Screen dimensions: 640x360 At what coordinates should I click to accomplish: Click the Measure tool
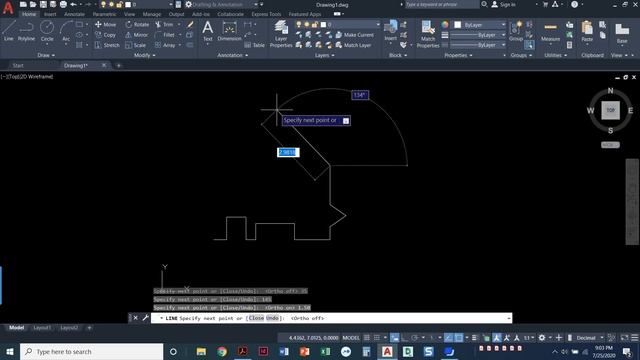click(x=551, y=31)
